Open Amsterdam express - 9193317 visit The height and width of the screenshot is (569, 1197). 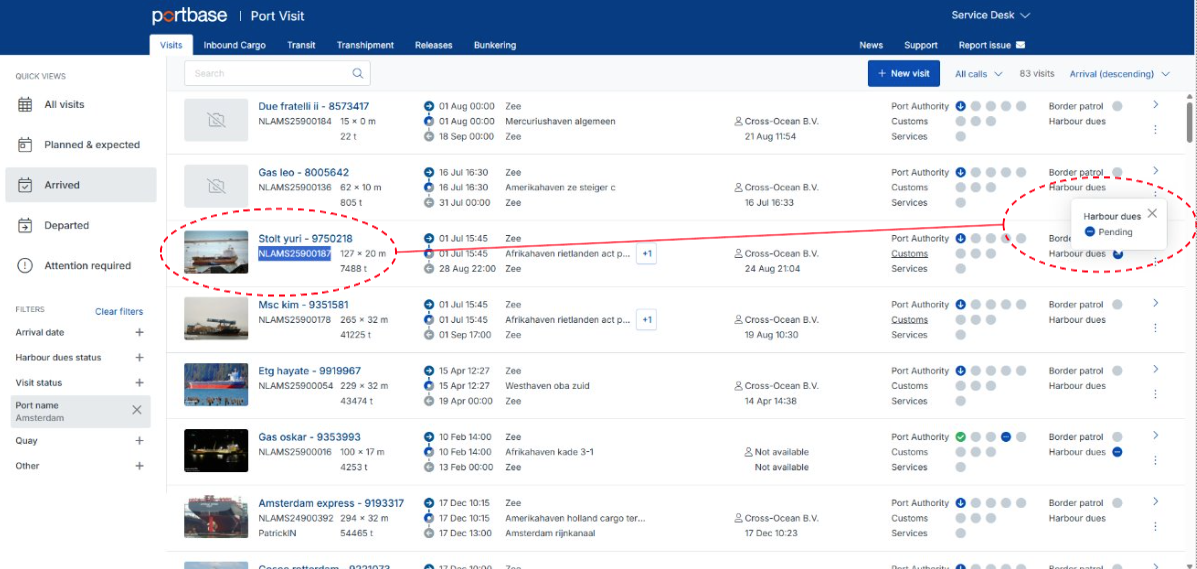331,503
